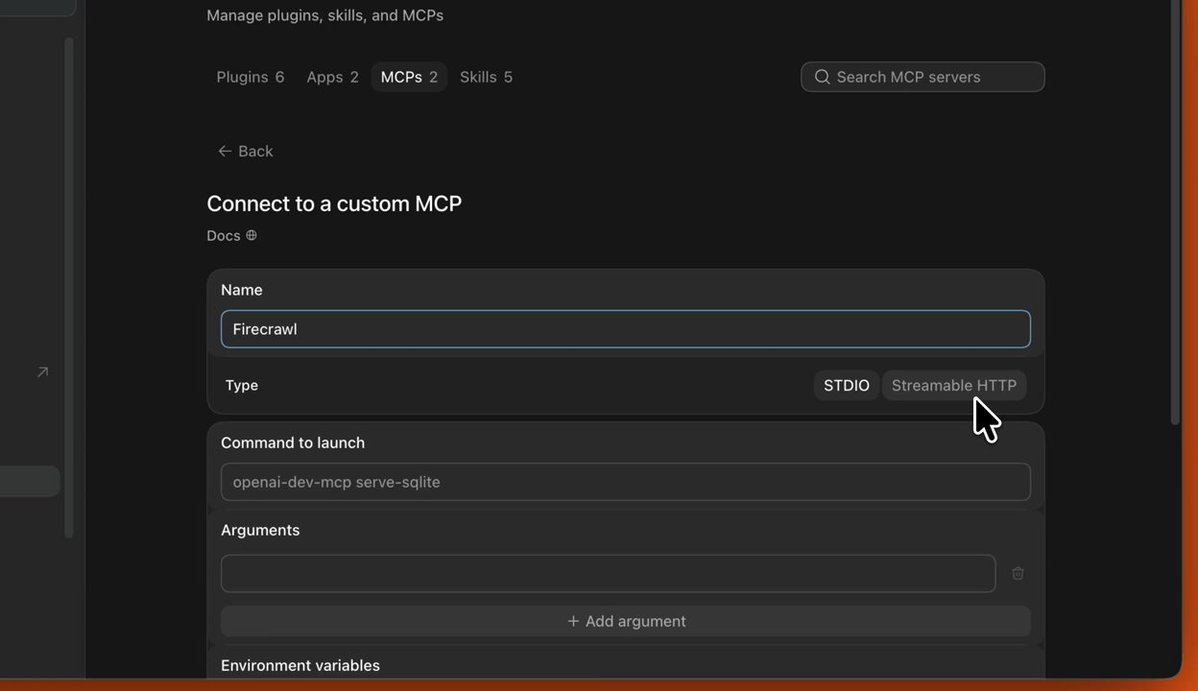The height and width of the screenshot is (691, 1198).
Task: Focus the Search MCP servers field
Action: pos(922,76)
